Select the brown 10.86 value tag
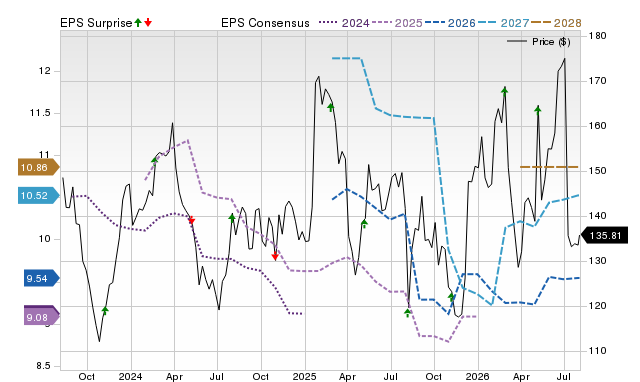640x382 pixels. point(38,167)
